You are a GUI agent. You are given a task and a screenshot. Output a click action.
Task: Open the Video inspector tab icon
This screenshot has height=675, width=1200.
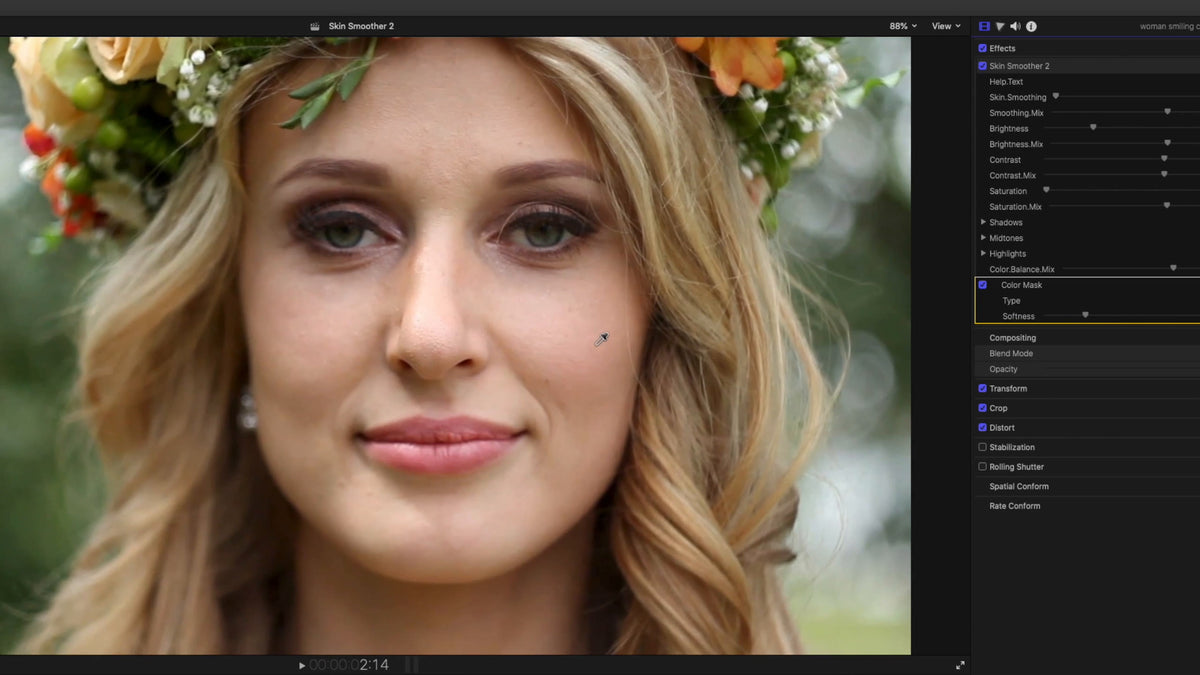(984, 26)
